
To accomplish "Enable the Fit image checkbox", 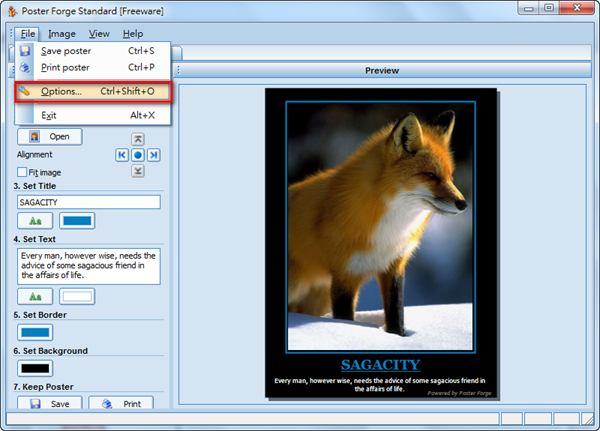I will click(x=23, y=172).
